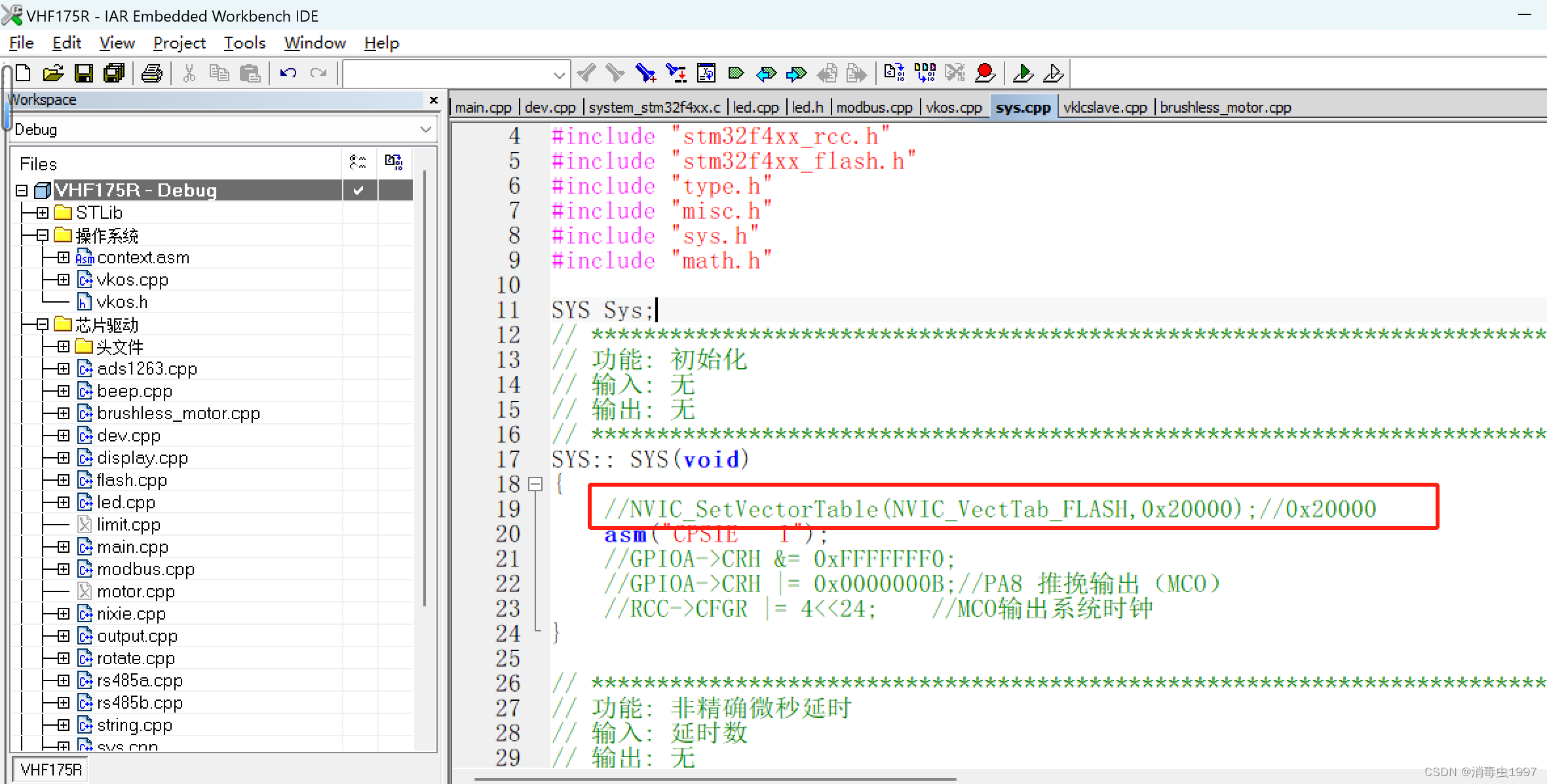Open the toolbar search combo box dropdown
This screenshot has height=784, width=1547.
pyautogui.click(x=559, y=75)
